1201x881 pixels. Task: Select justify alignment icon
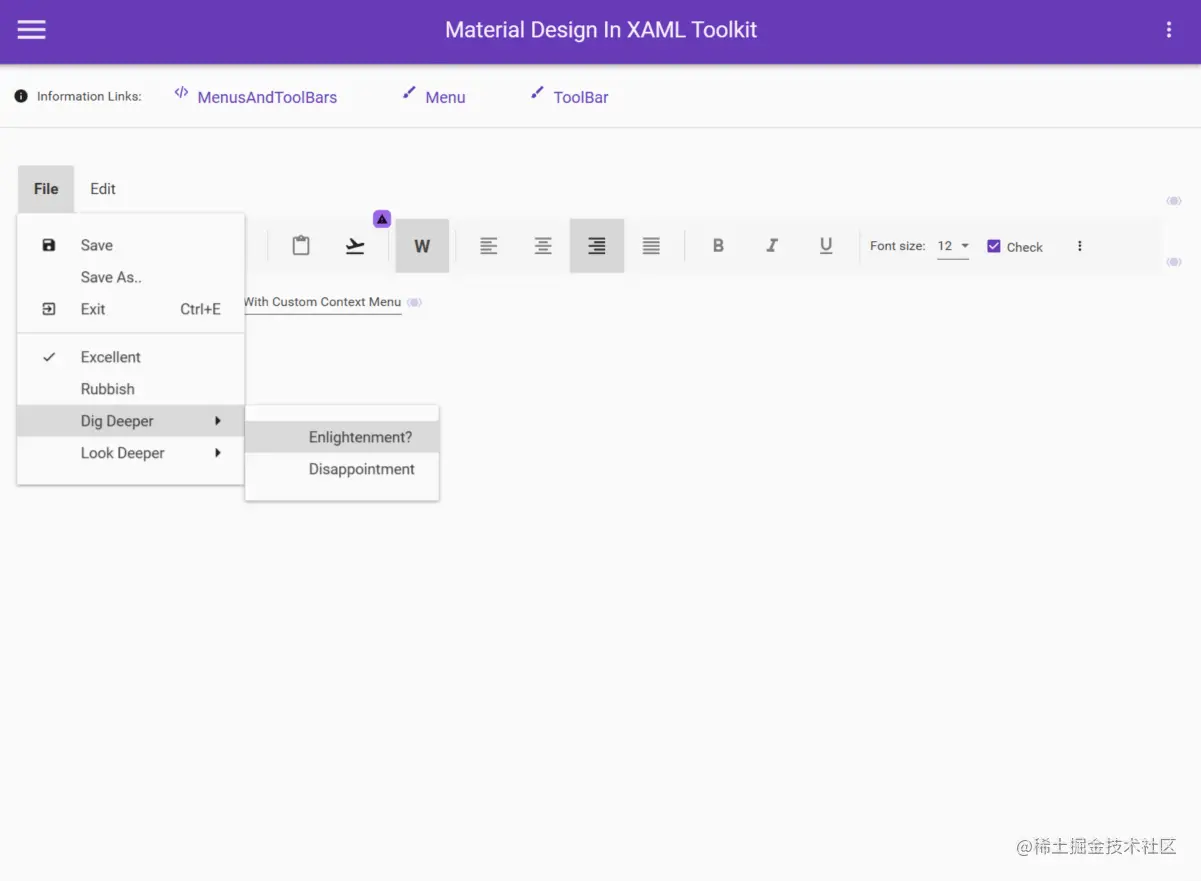click(x=651, y=246)
